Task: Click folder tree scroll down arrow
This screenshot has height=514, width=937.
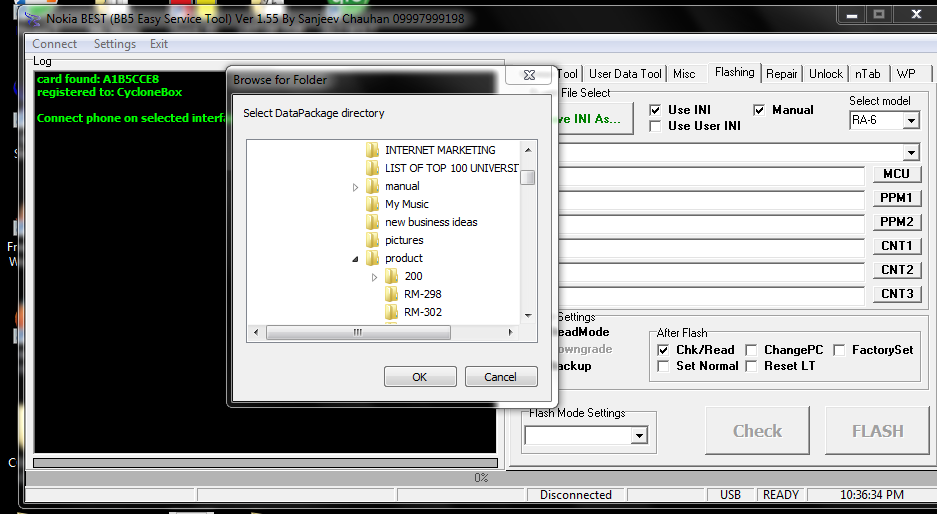Action: [x=528, y=316]
